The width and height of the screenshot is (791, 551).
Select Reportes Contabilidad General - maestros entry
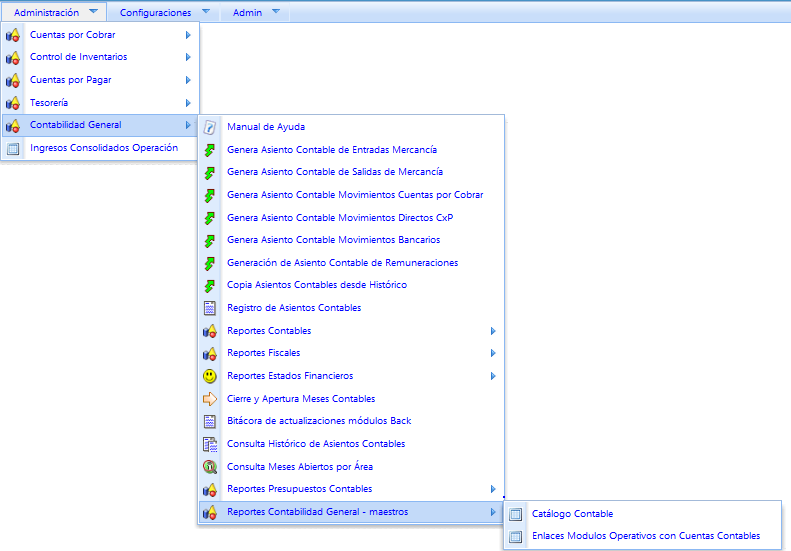pos(351,512)
